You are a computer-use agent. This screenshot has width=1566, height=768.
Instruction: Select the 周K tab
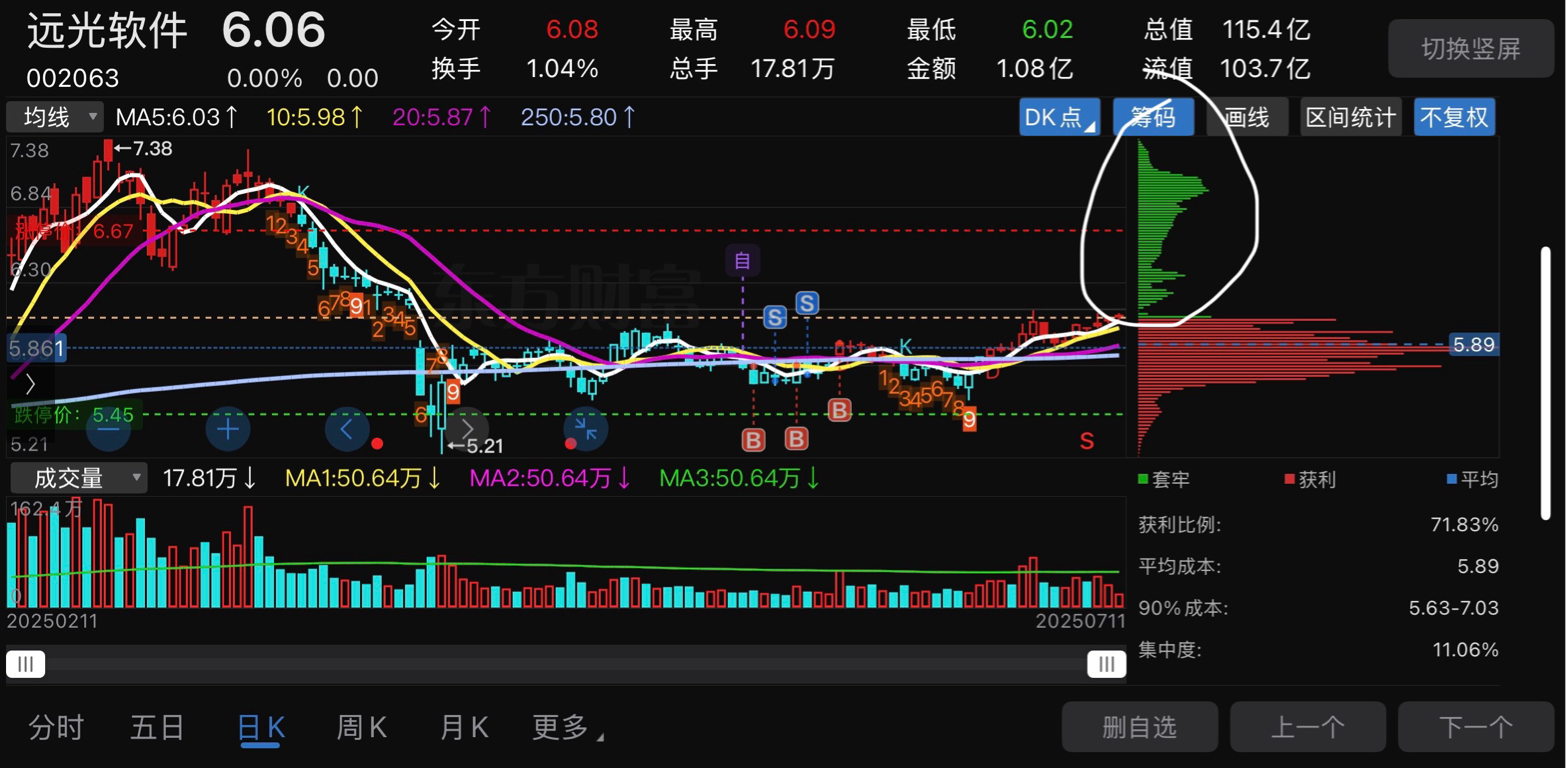pyautogui.click(x=362, y=727)
